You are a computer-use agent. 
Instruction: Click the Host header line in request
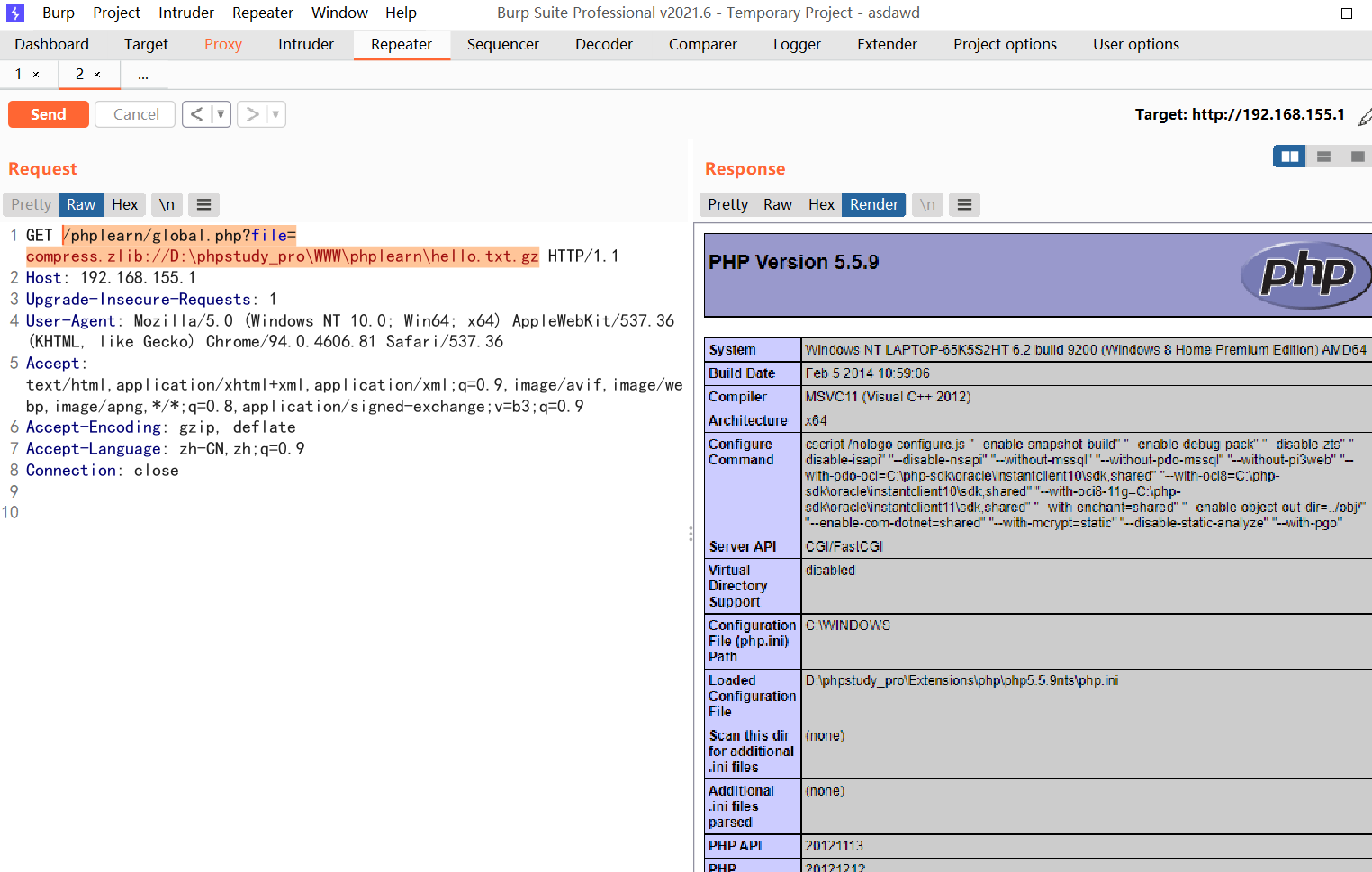pyautogui.click(x=111, y=278)
